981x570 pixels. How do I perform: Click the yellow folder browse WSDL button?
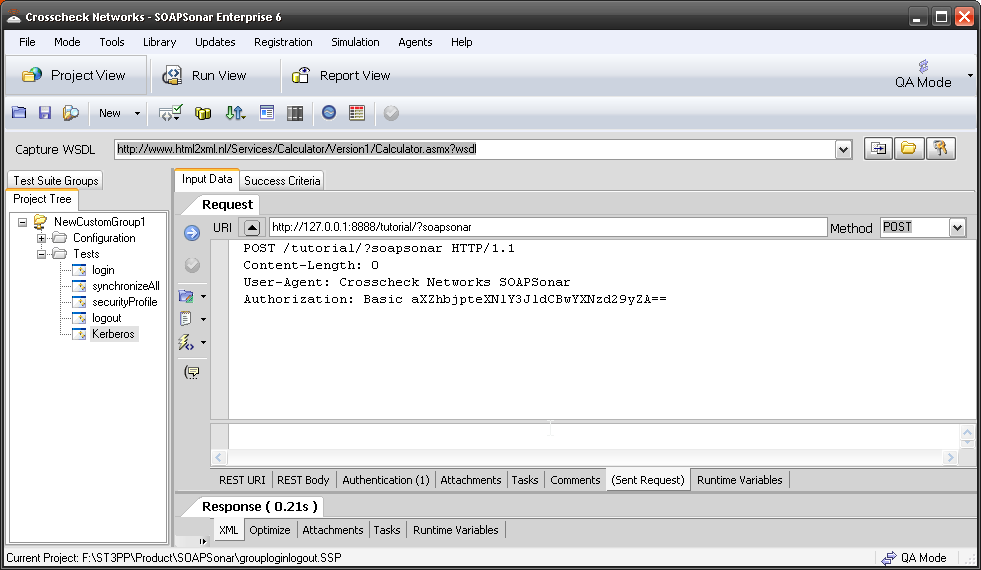pyautogui.click(x=908, y=149)
